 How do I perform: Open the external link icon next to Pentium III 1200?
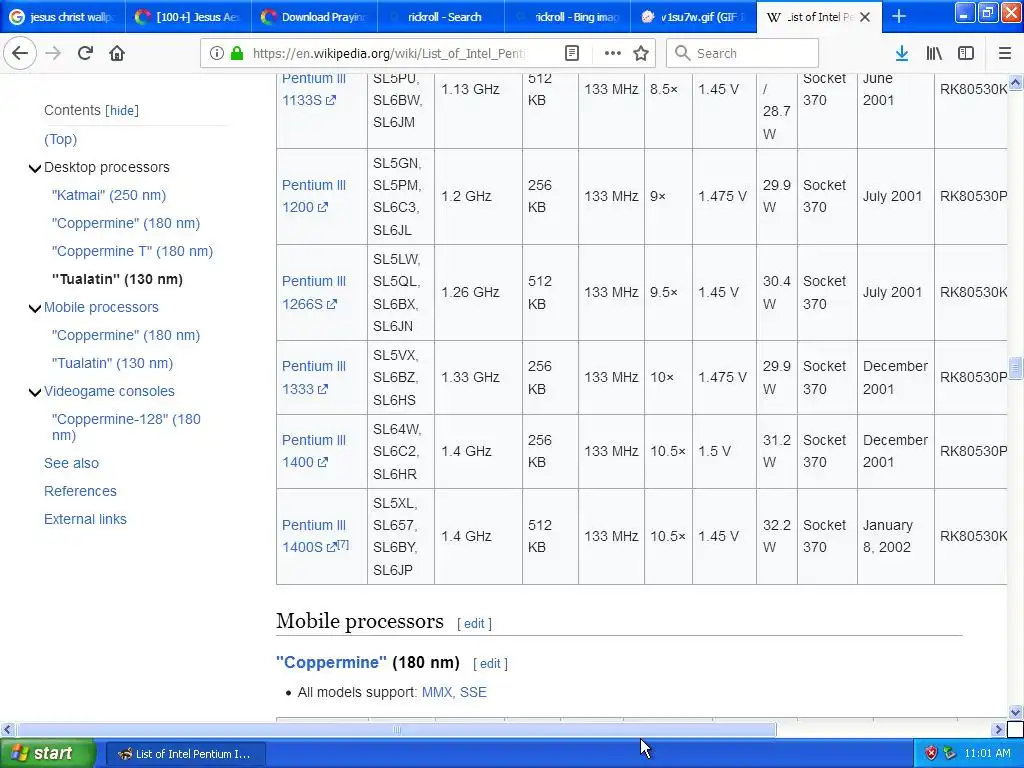323,208
